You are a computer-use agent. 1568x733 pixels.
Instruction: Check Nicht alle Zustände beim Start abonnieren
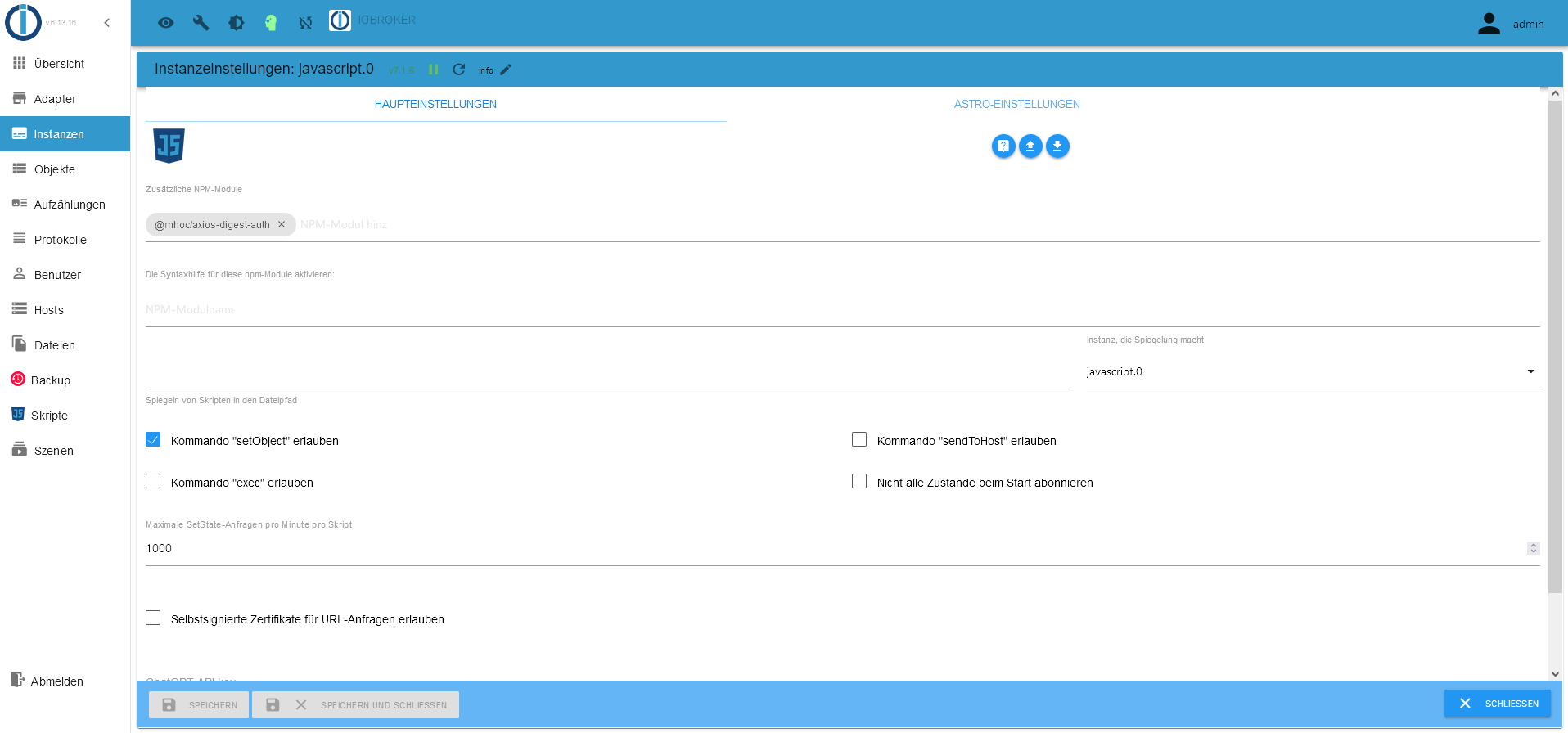click(x=859, y=482)
